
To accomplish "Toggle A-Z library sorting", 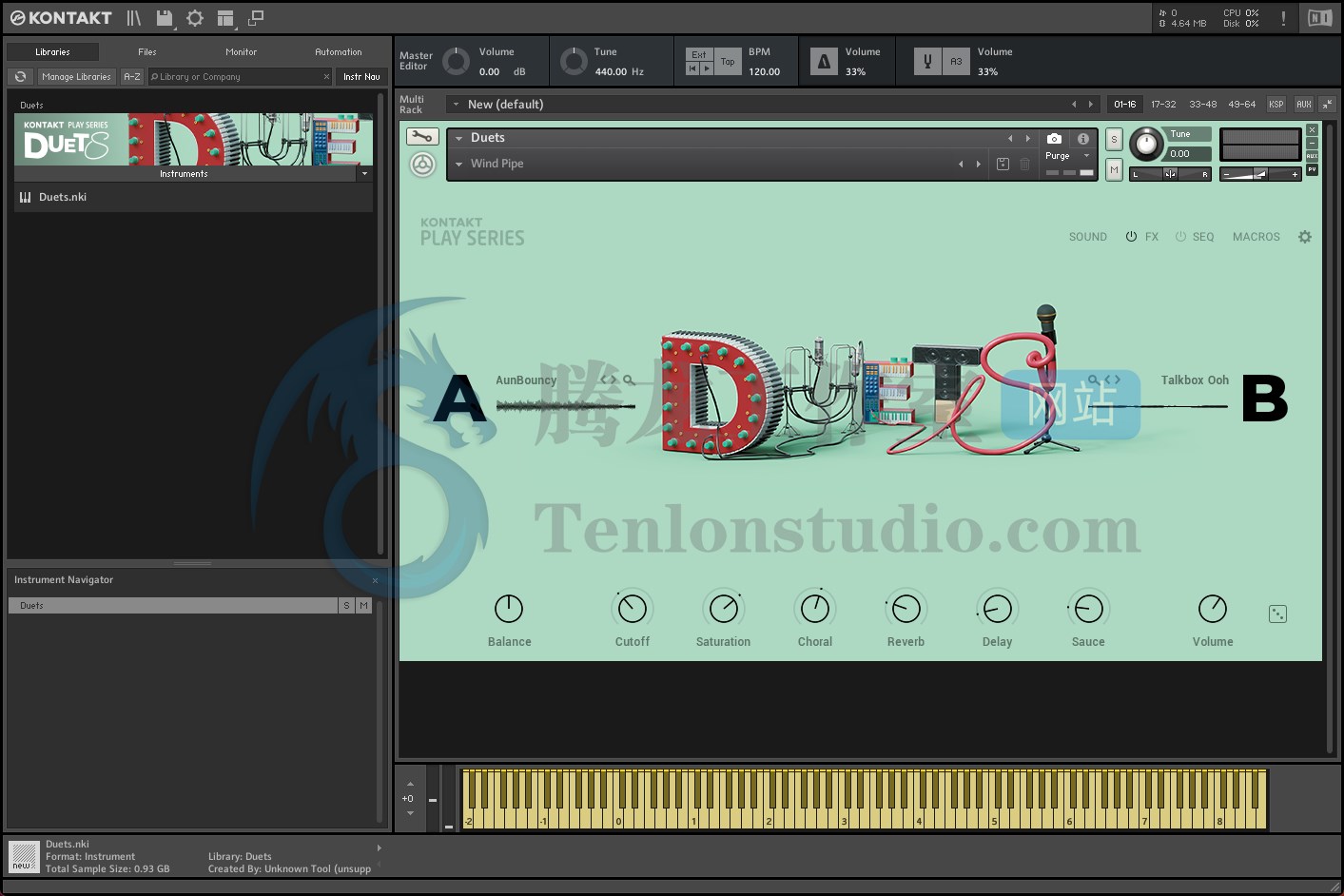I will coord(132,77).
